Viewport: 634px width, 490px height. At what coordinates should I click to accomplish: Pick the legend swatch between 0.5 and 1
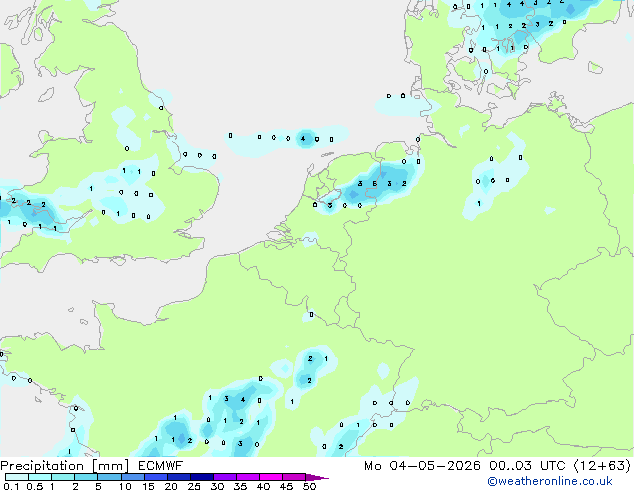tap(40, 477)
